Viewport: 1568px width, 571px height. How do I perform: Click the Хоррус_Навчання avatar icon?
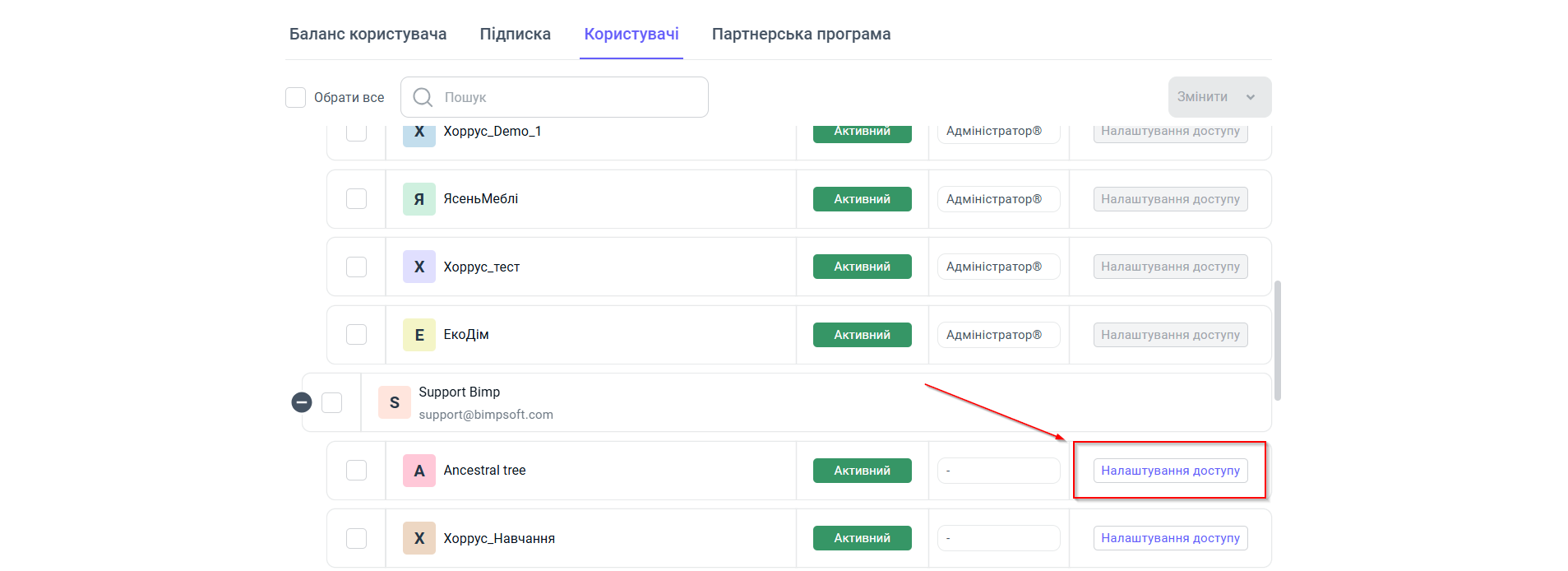419,538
